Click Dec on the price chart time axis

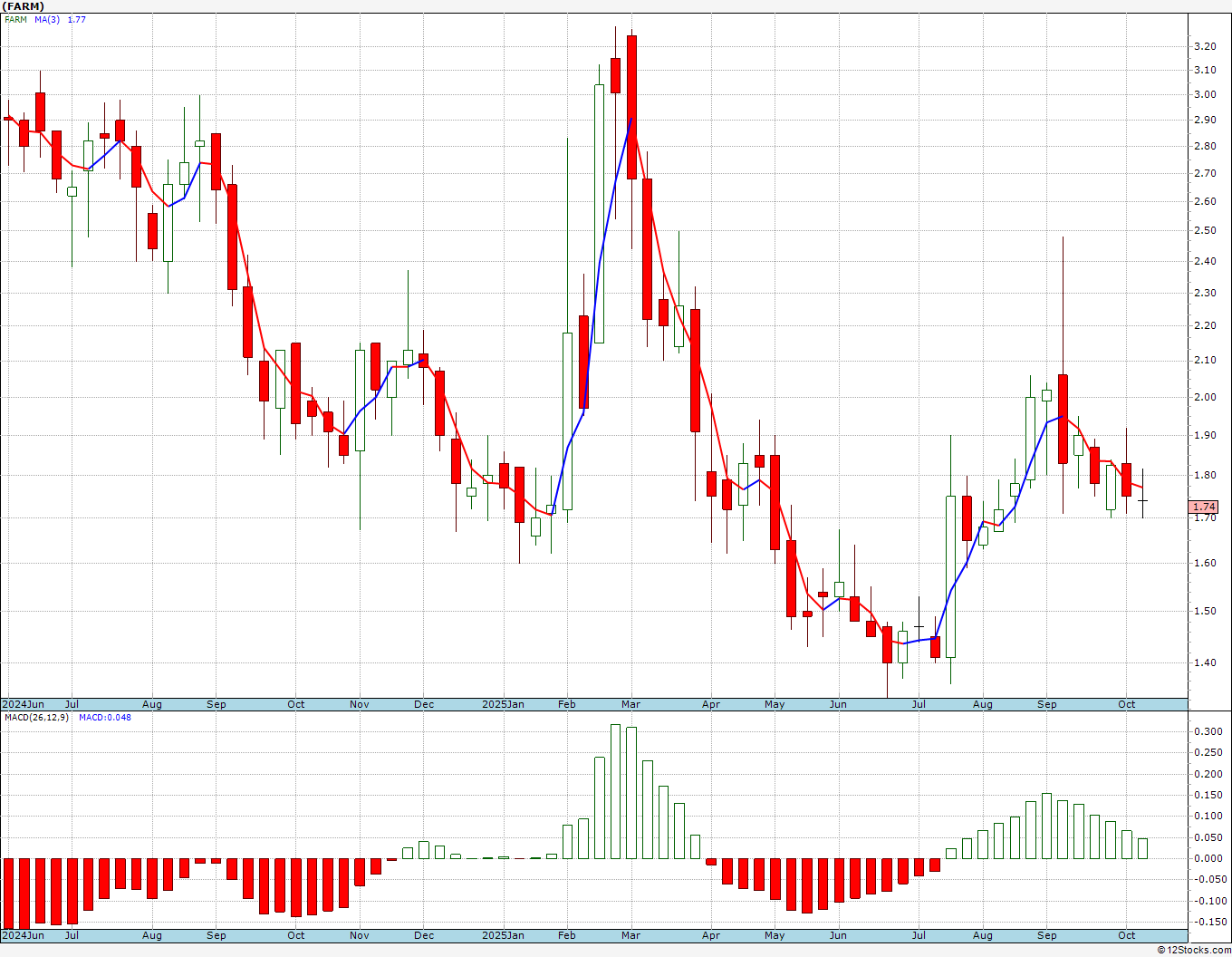pyautogui.click(x=424, y=704)
